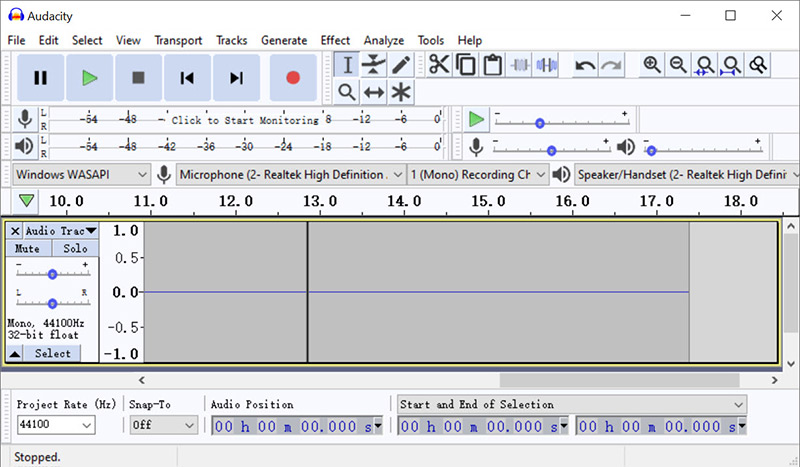The height and width of the screenshot is (467, 800).
Task: Click the Play-at-Speed green button
Action: click(x=477, y=119)
